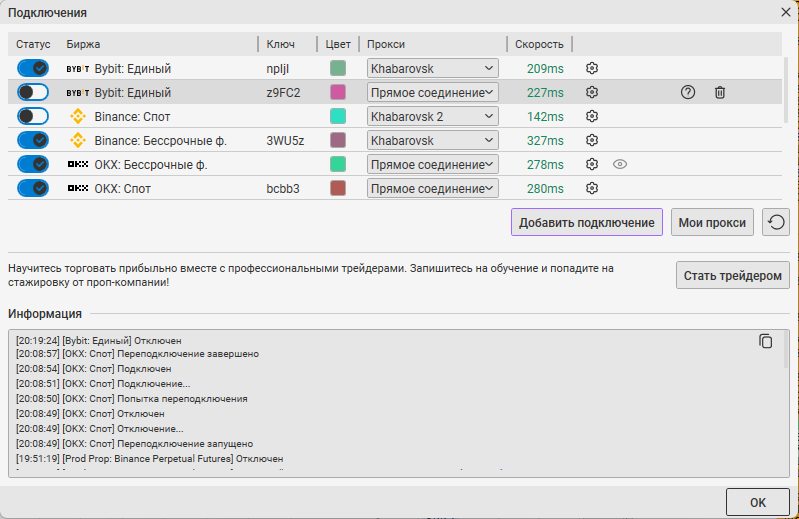Copy log with the Информация copy icon

(x=766, y=341)
